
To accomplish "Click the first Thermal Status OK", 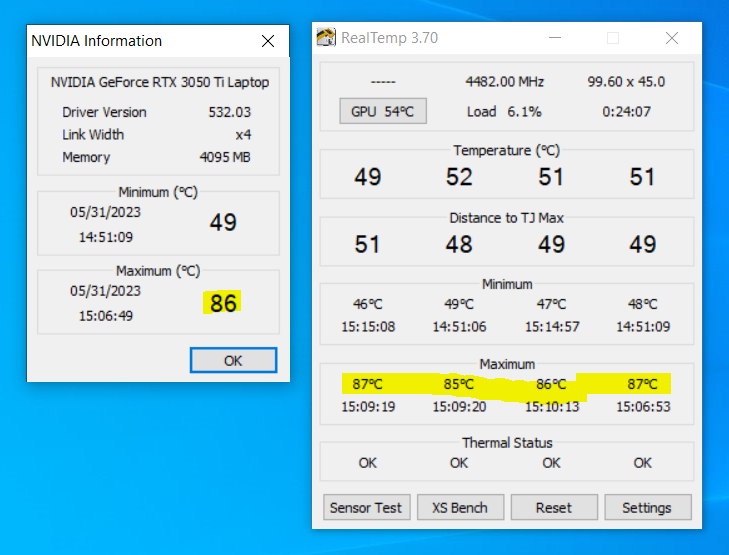I will (367, 463).
